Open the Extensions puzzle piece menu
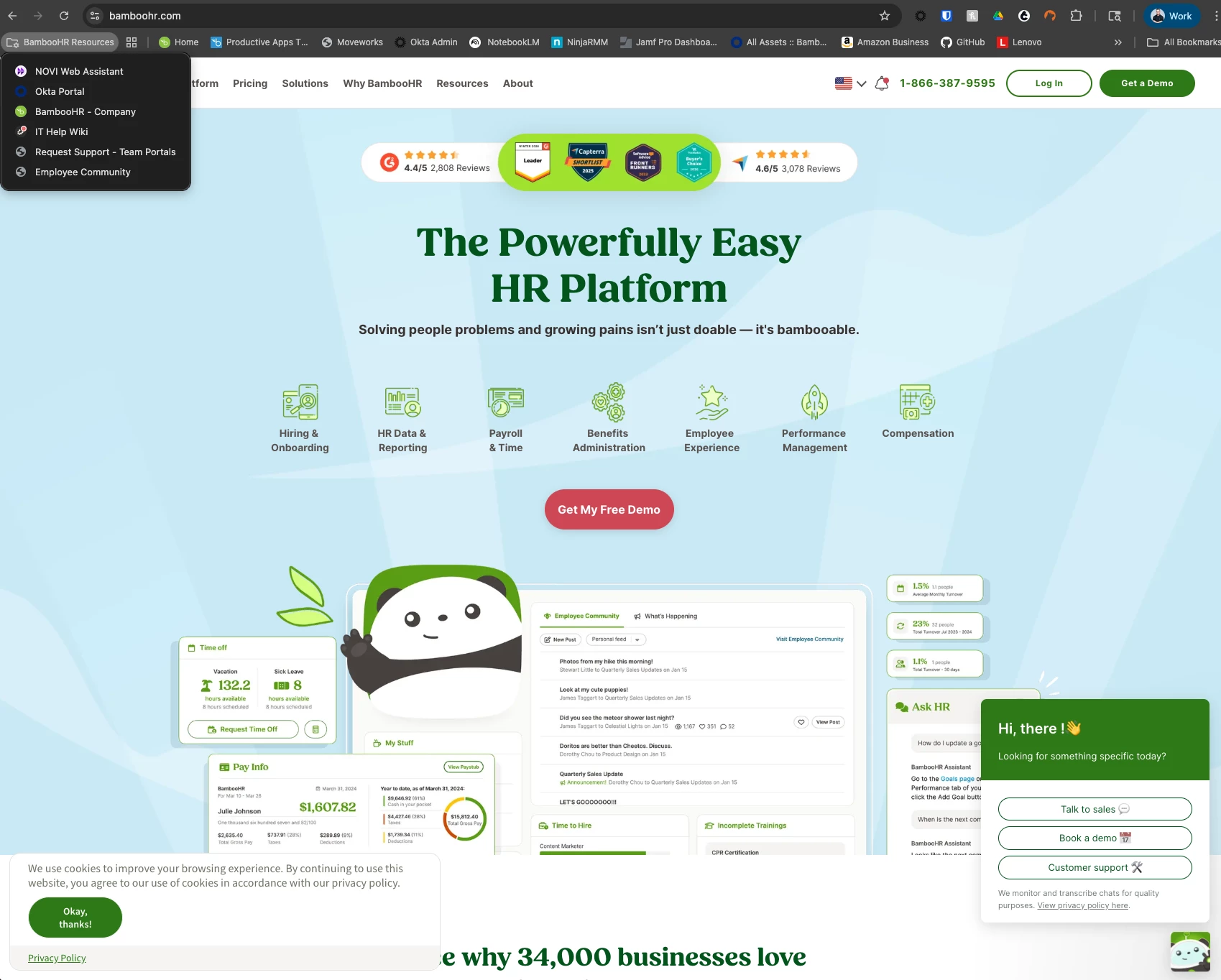 [x=1076, y=16]
